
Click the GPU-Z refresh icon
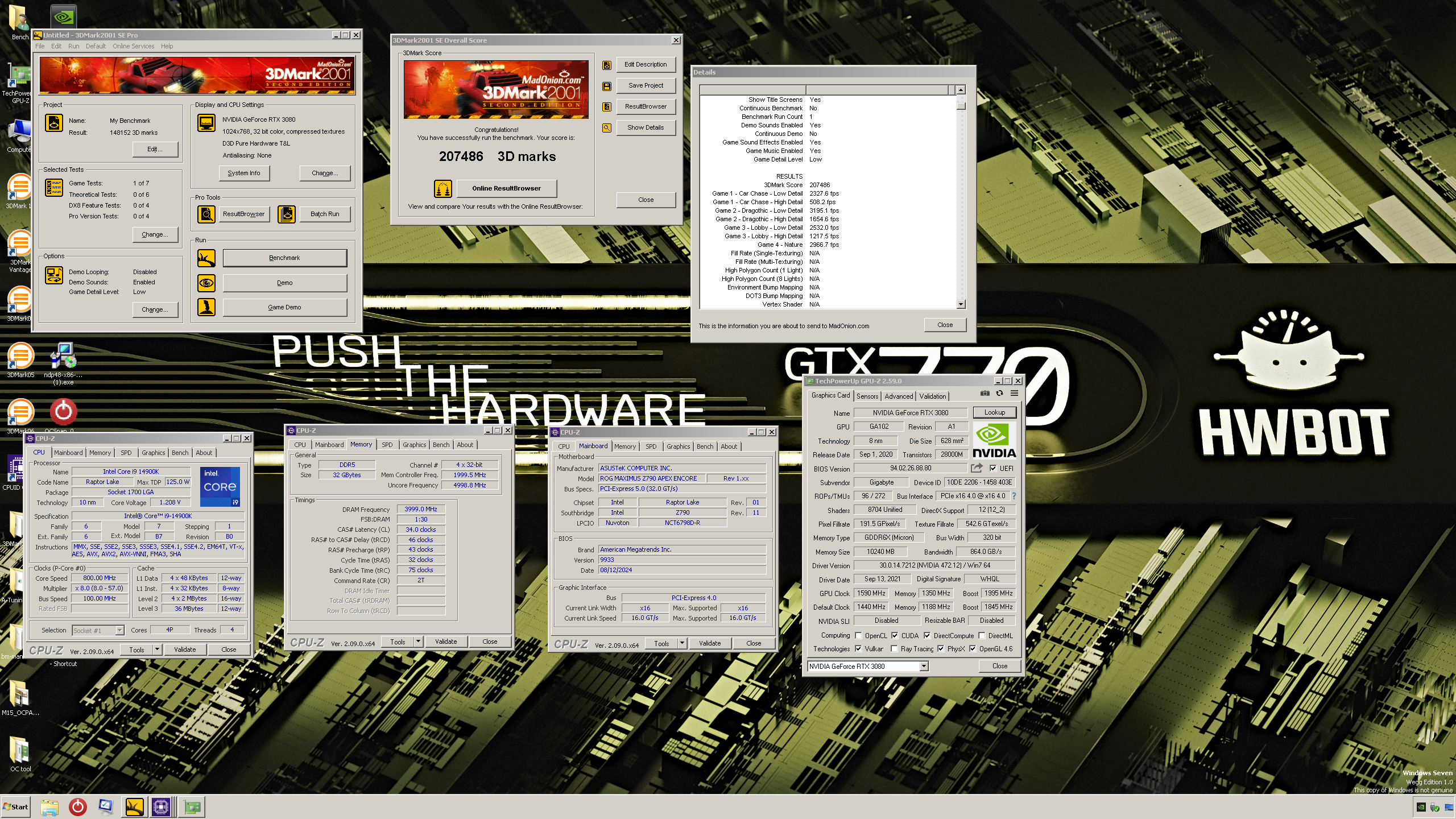click(x=999, y=394)
